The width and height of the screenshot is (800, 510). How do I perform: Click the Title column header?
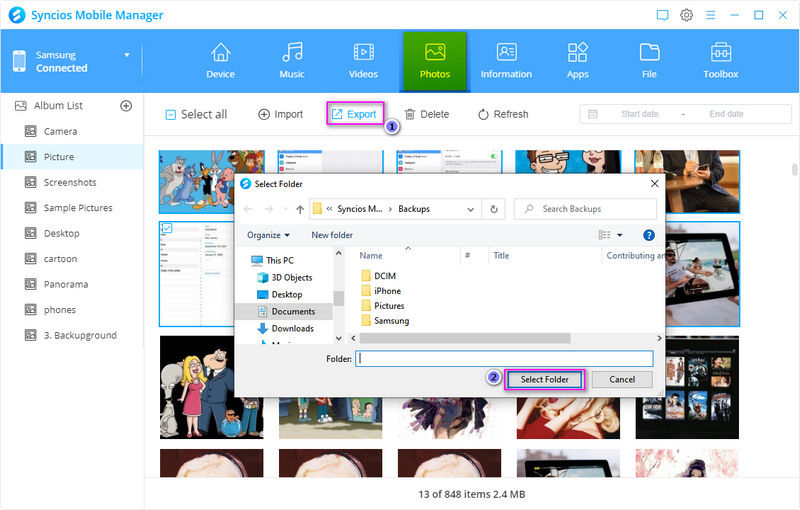coord(501,256)
